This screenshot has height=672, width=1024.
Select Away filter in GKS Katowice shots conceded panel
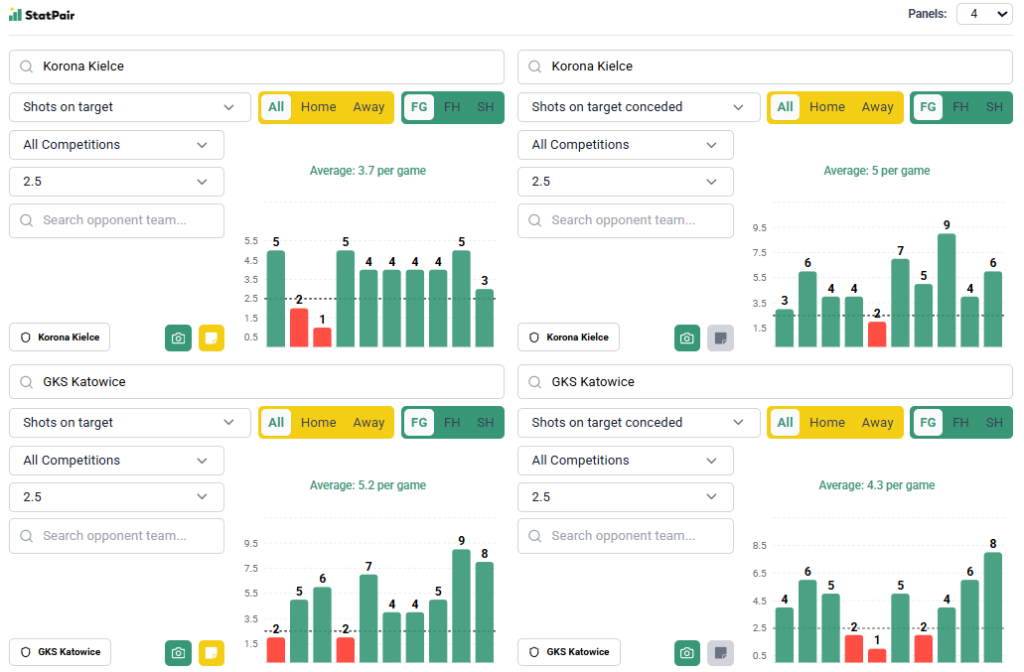(x=877, y=423)
